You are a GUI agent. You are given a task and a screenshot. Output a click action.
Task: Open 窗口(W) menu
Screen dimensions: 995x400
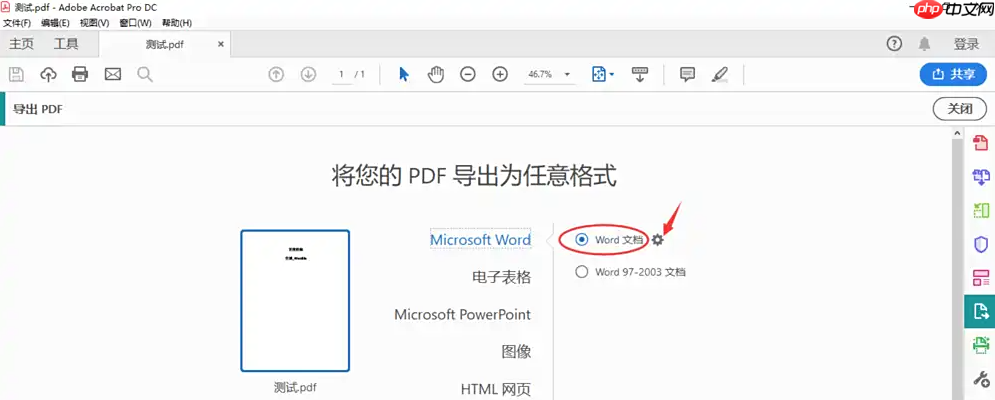(x=135, y=23)
